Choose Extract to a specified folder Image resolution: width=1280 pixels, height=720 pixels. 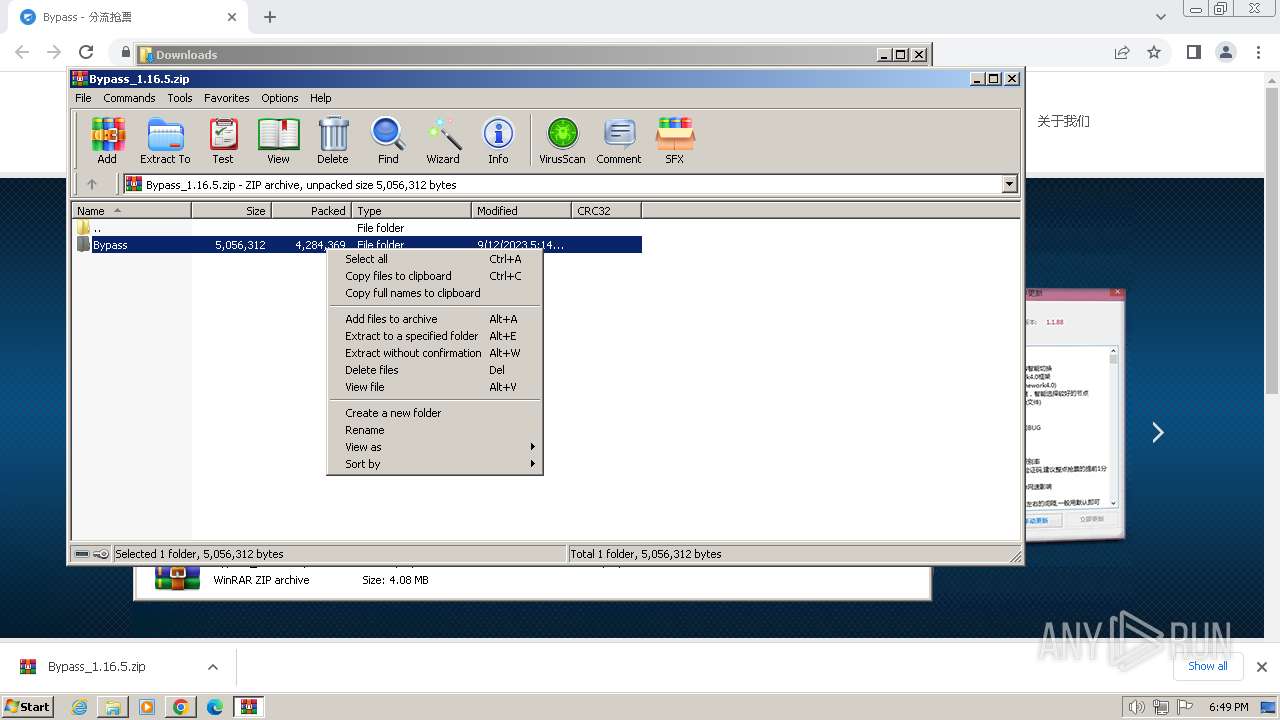tap(435, 336)
